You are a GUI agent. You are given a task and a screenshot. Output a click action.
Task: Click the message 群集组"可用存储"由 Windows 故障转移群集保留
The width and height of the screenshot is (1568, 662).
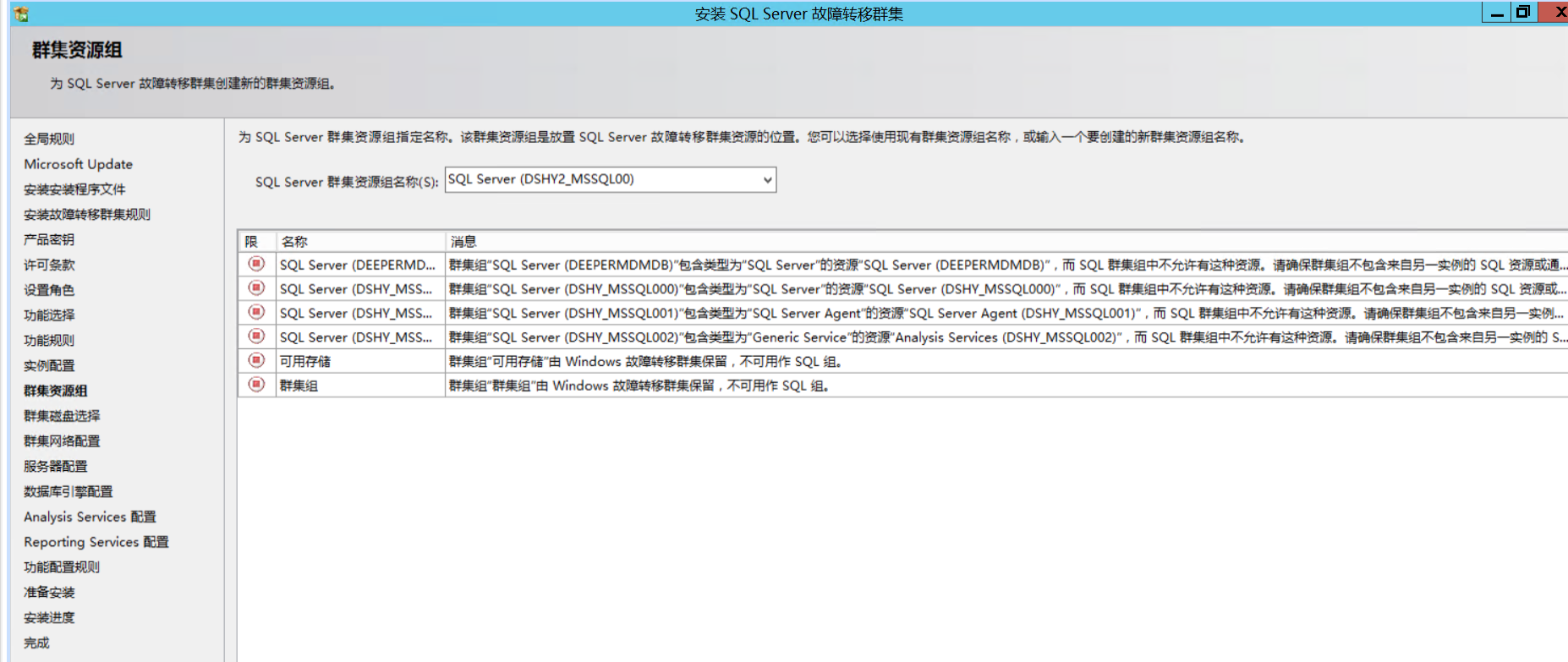point(1006,361)
